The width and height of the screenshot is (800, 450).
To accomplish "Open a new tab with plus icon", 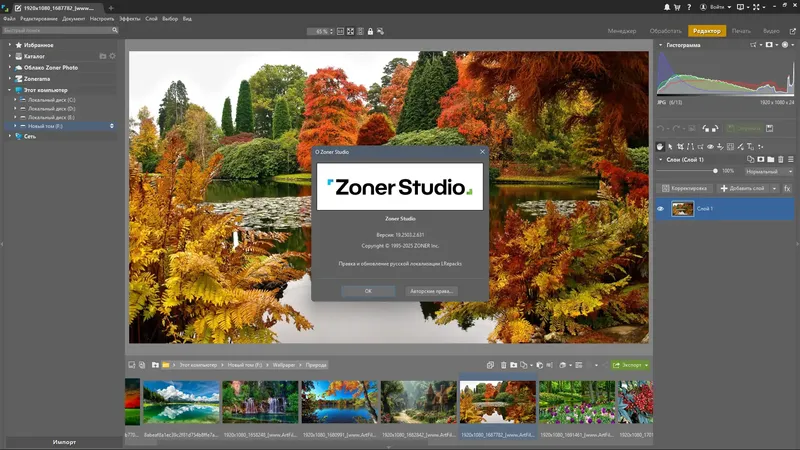I will [x=111, y=8].
